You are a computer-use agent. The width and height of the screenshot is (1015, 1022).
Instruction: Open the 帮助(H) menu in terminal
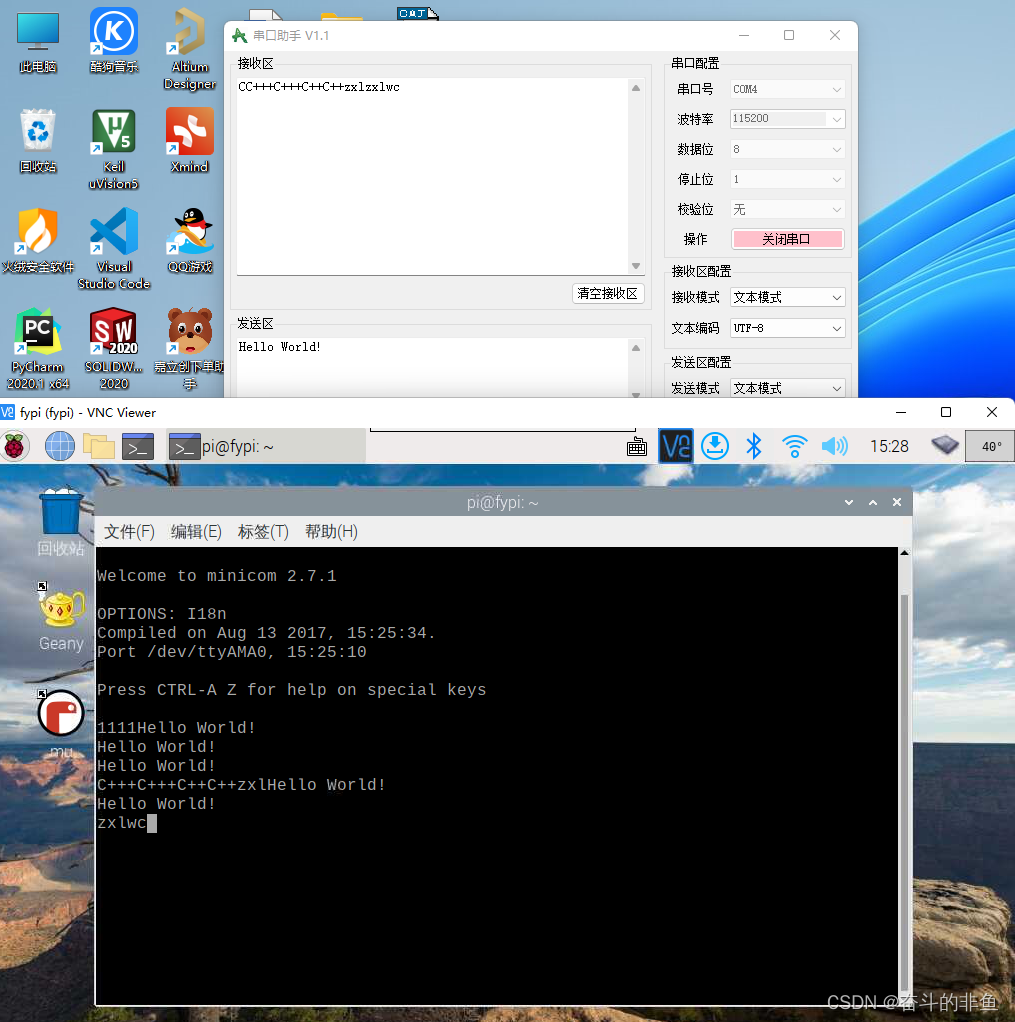coord(331,532)
